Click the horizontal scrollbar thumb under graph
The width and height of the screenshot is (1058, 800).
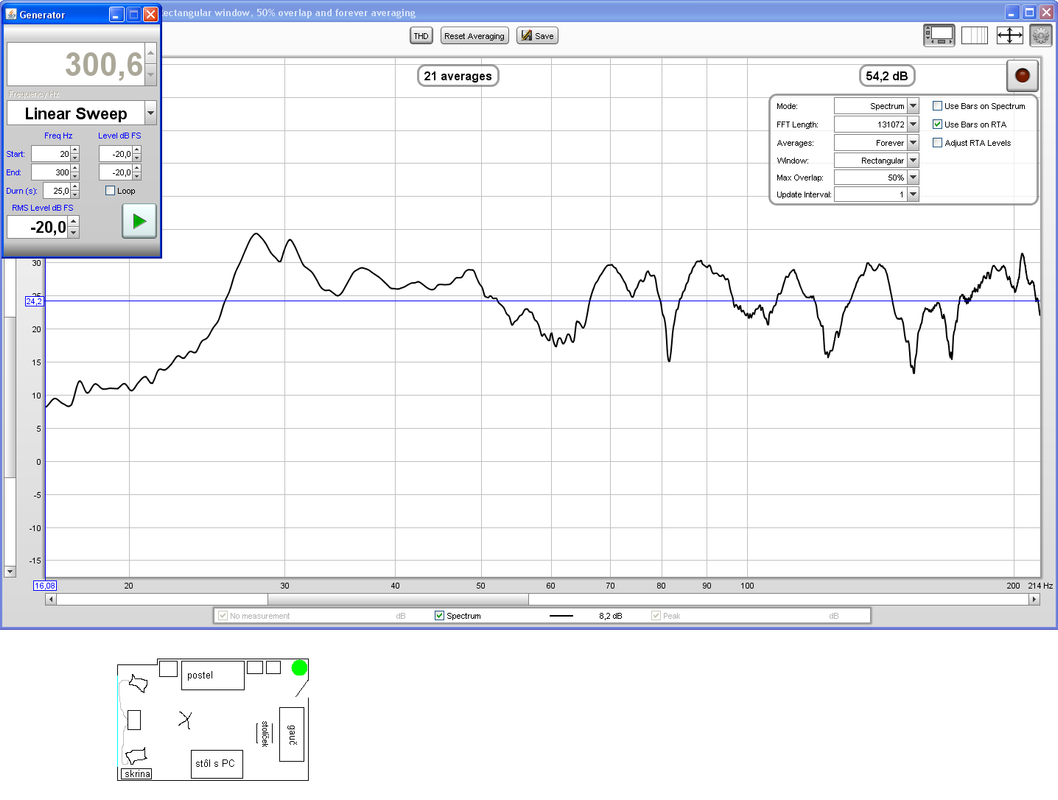pos(398,599)
